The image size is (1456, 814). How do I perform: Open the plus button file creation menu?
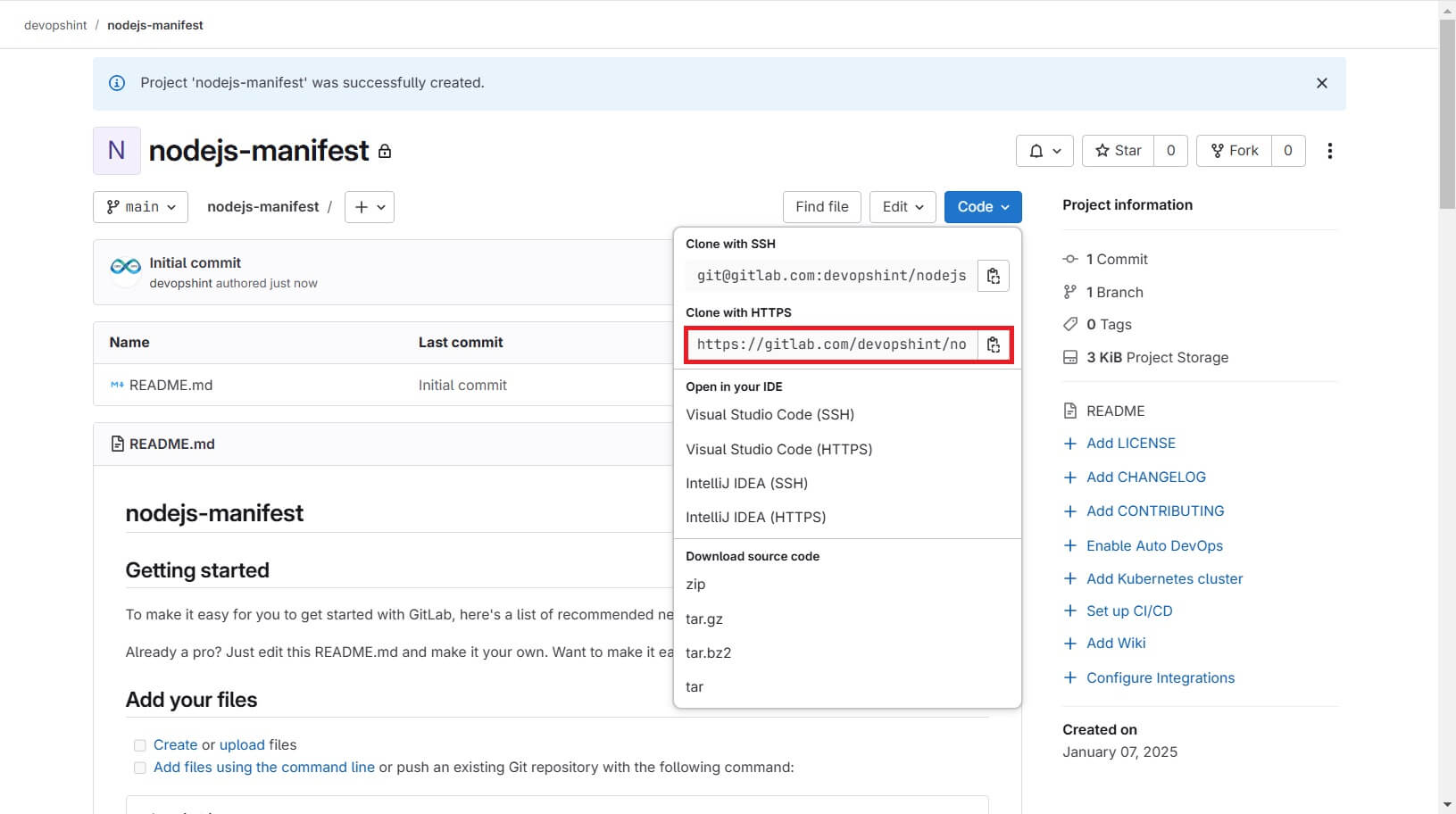(x=369, y=206)
